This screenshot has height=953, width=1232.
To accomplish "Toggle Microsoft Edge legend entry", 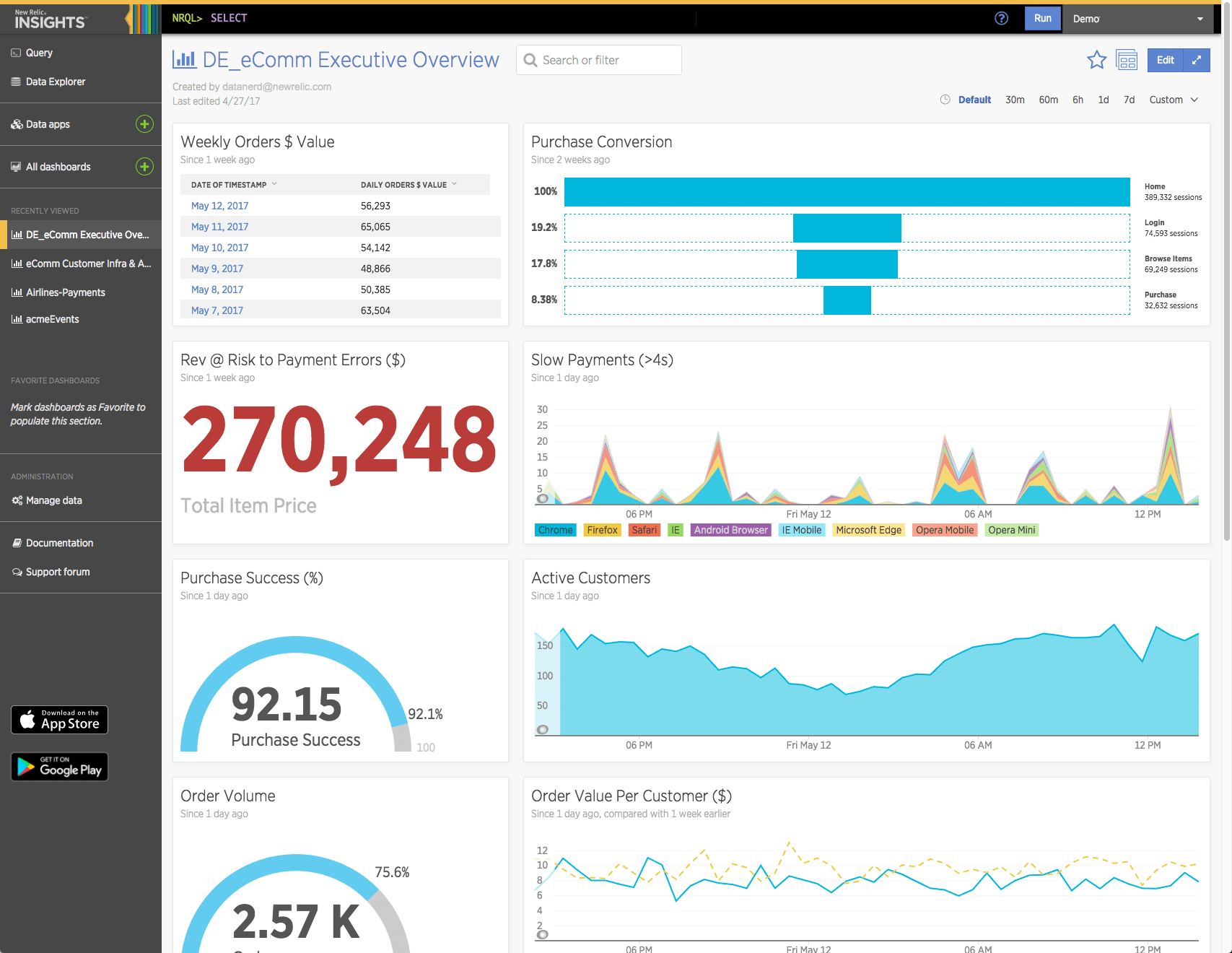I will (x=868, y=529).
